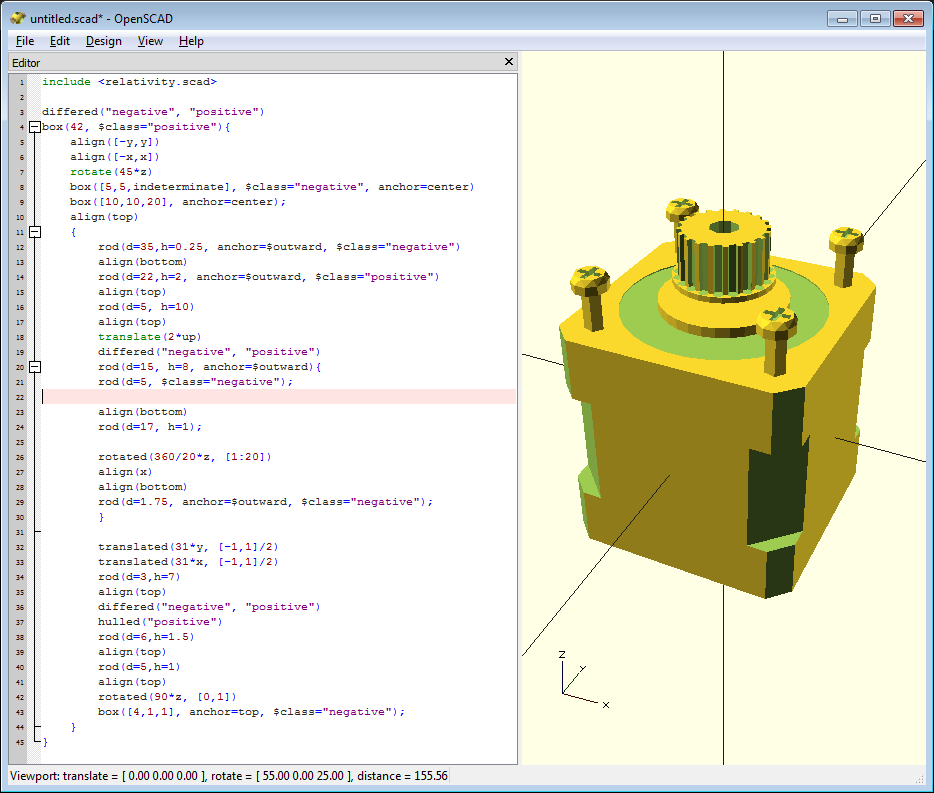Click the resize grip at window corner
This screenshot has width=934, height=793.
[919, 779]
